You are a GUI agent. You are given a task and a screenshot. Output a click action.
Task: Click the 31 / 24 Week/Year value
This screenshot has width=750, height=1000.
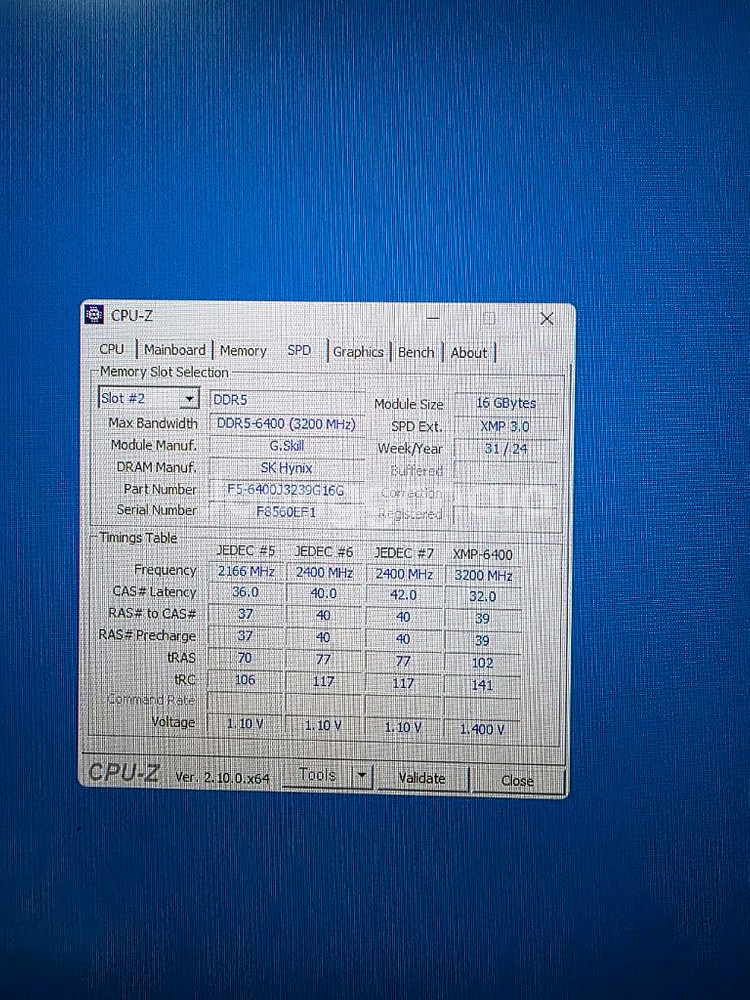coord(506,448)
